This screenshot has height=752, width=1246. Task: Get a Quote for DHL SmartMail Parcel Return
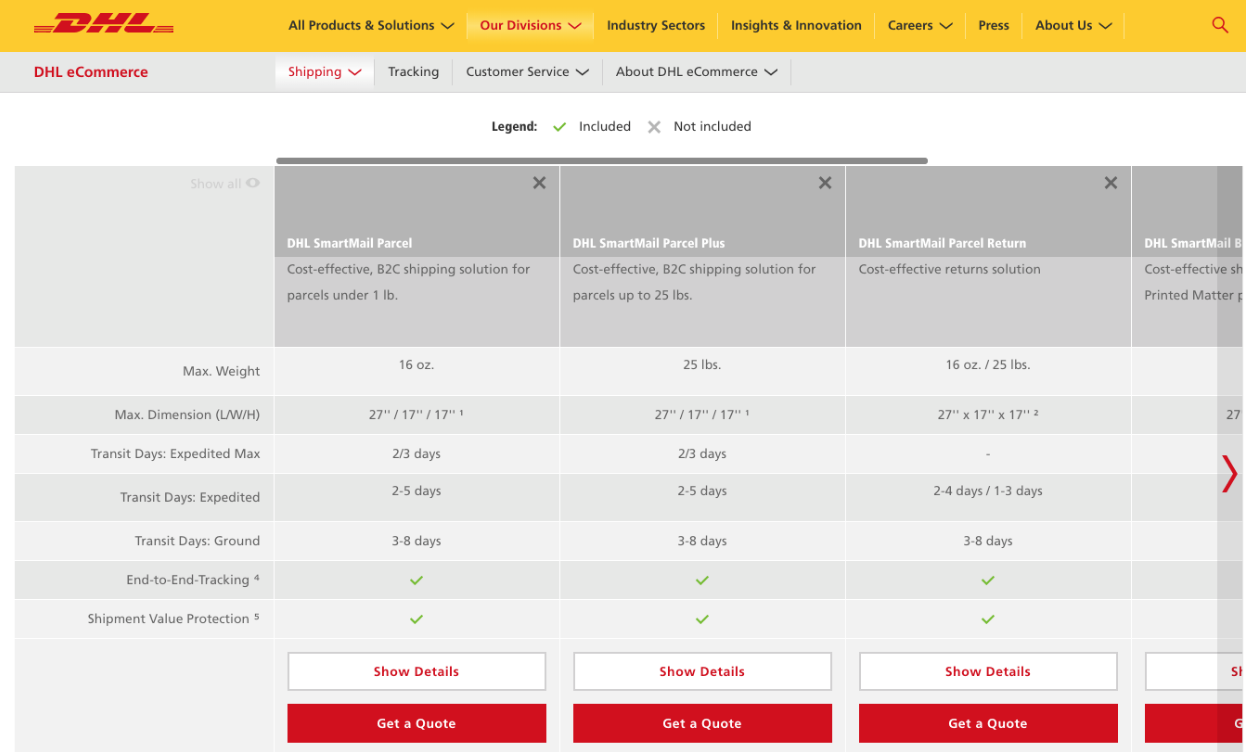[x=988, y=723]
